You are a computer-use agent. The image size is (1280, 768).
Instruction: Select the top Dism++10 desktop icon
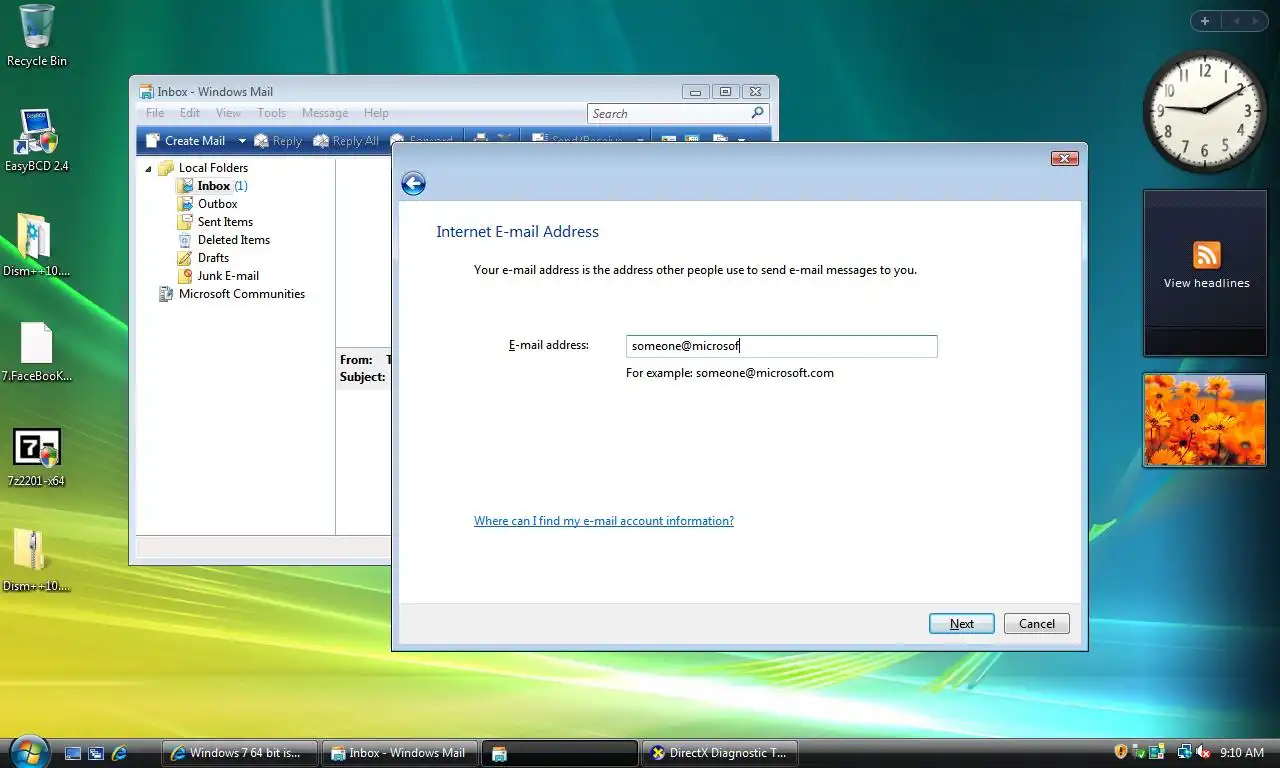[x=37, y=246]
